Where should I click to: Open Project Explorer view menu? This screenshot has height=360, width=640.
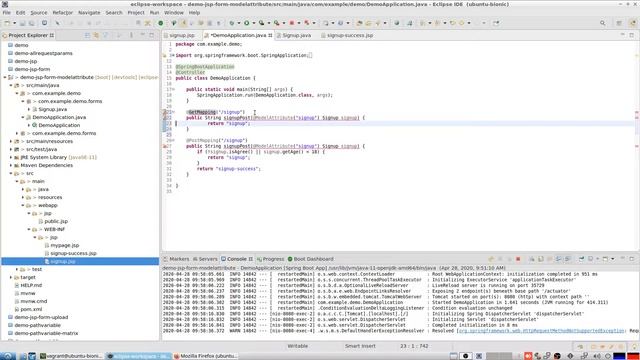[x=131, y=36]
